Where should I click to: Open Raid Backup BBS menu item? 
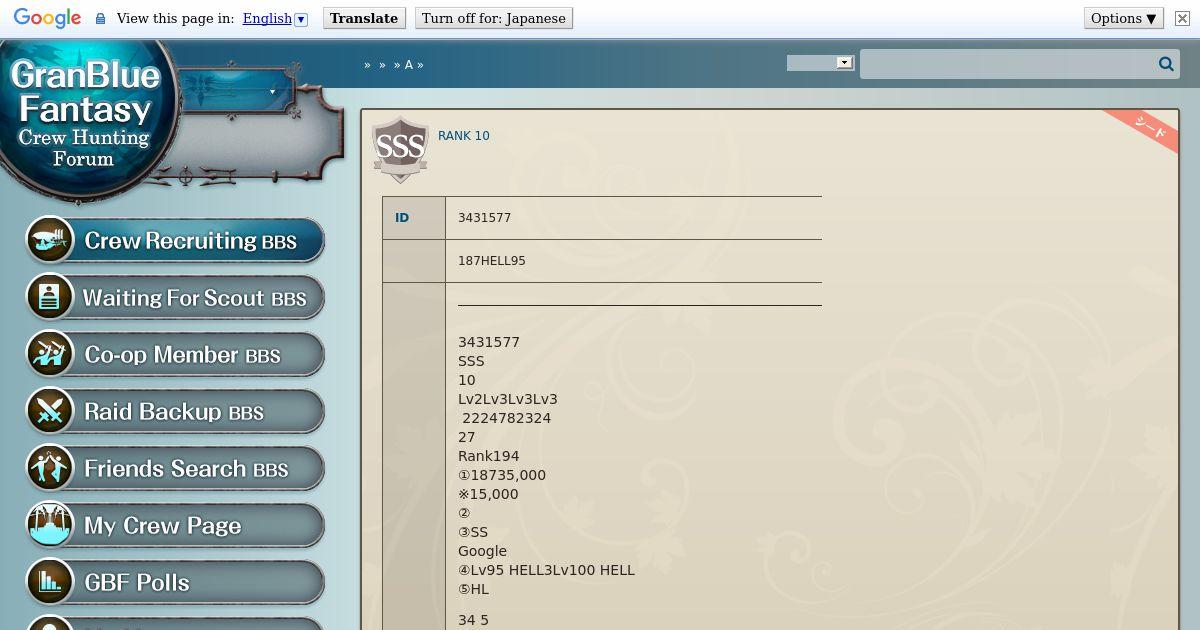(175, 411)
